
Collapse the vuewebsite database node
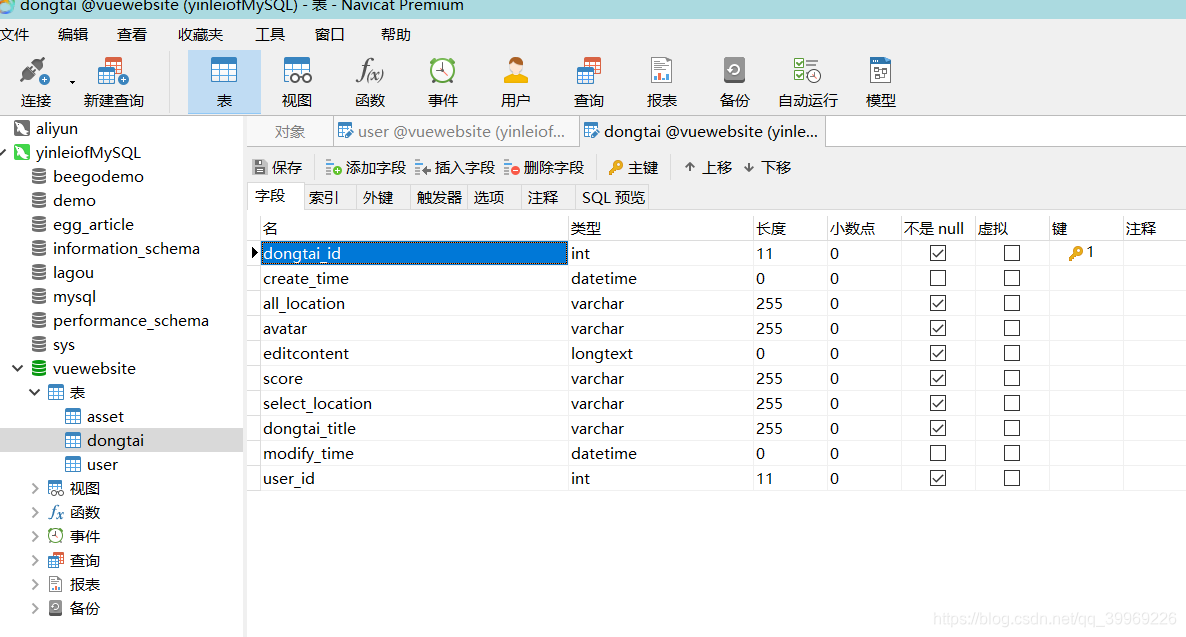tap(17, 368)
